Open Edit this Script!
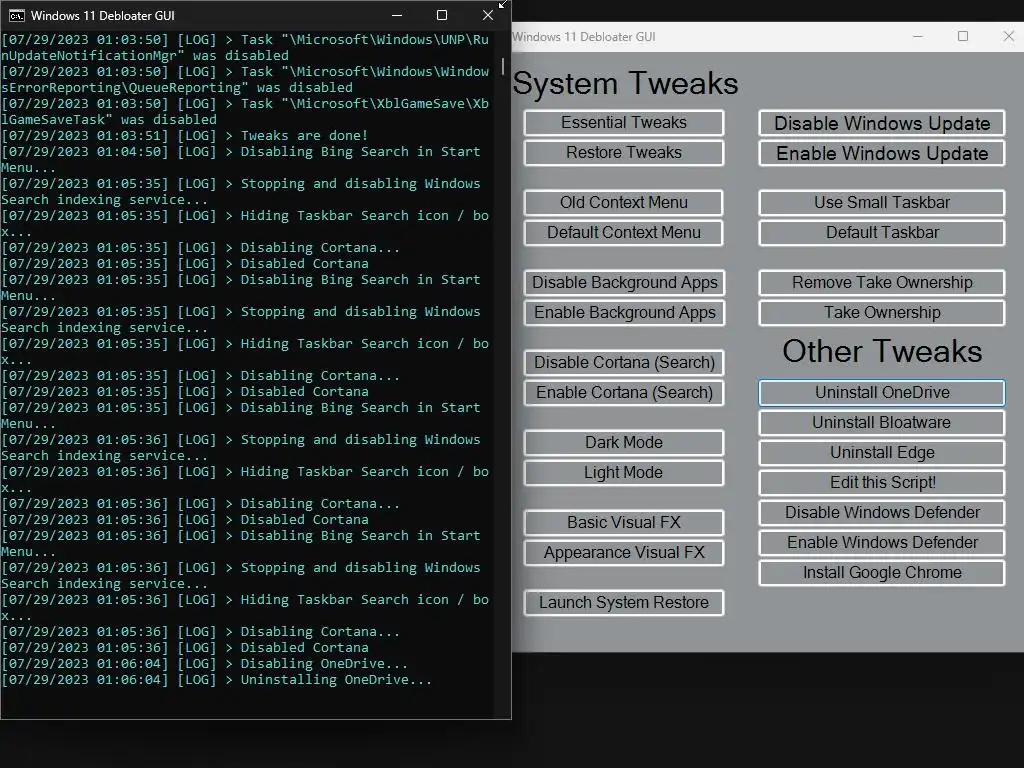Screen dimensions: 1024x768 click(x=882, y=483)
